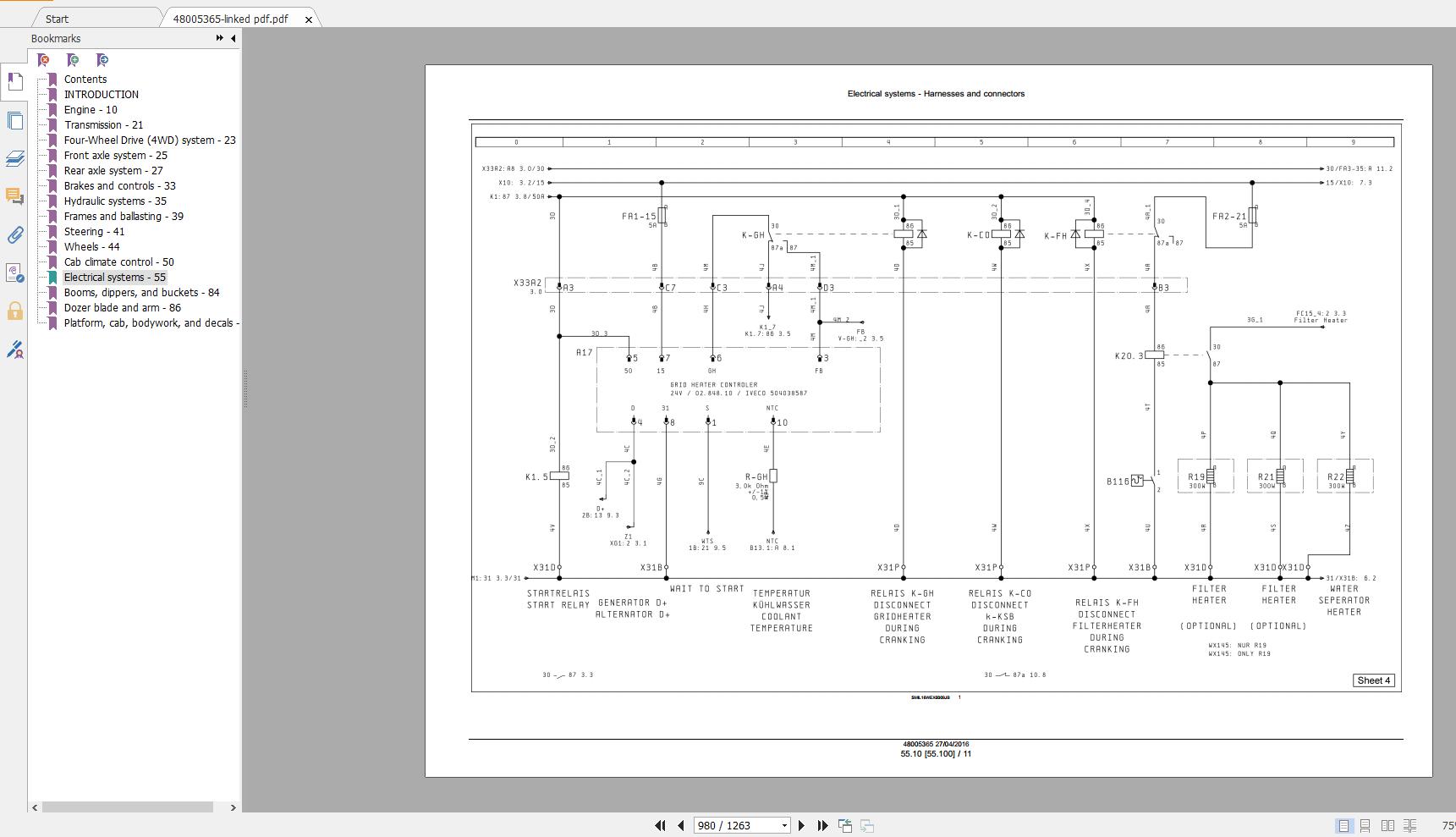Expand the current bookmark with the blue arrow icon

102,60
